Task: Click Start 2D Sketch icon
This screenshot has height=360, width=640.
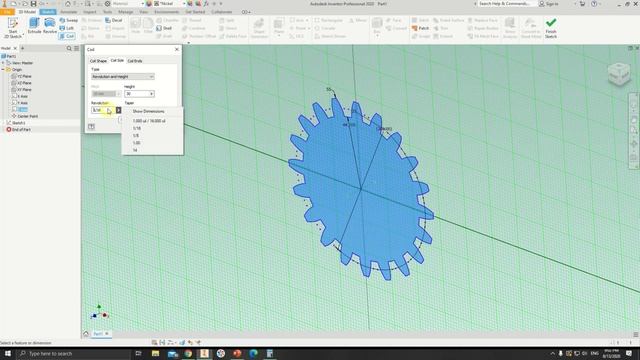Action: pyautogui.click(x=13, y=24)
